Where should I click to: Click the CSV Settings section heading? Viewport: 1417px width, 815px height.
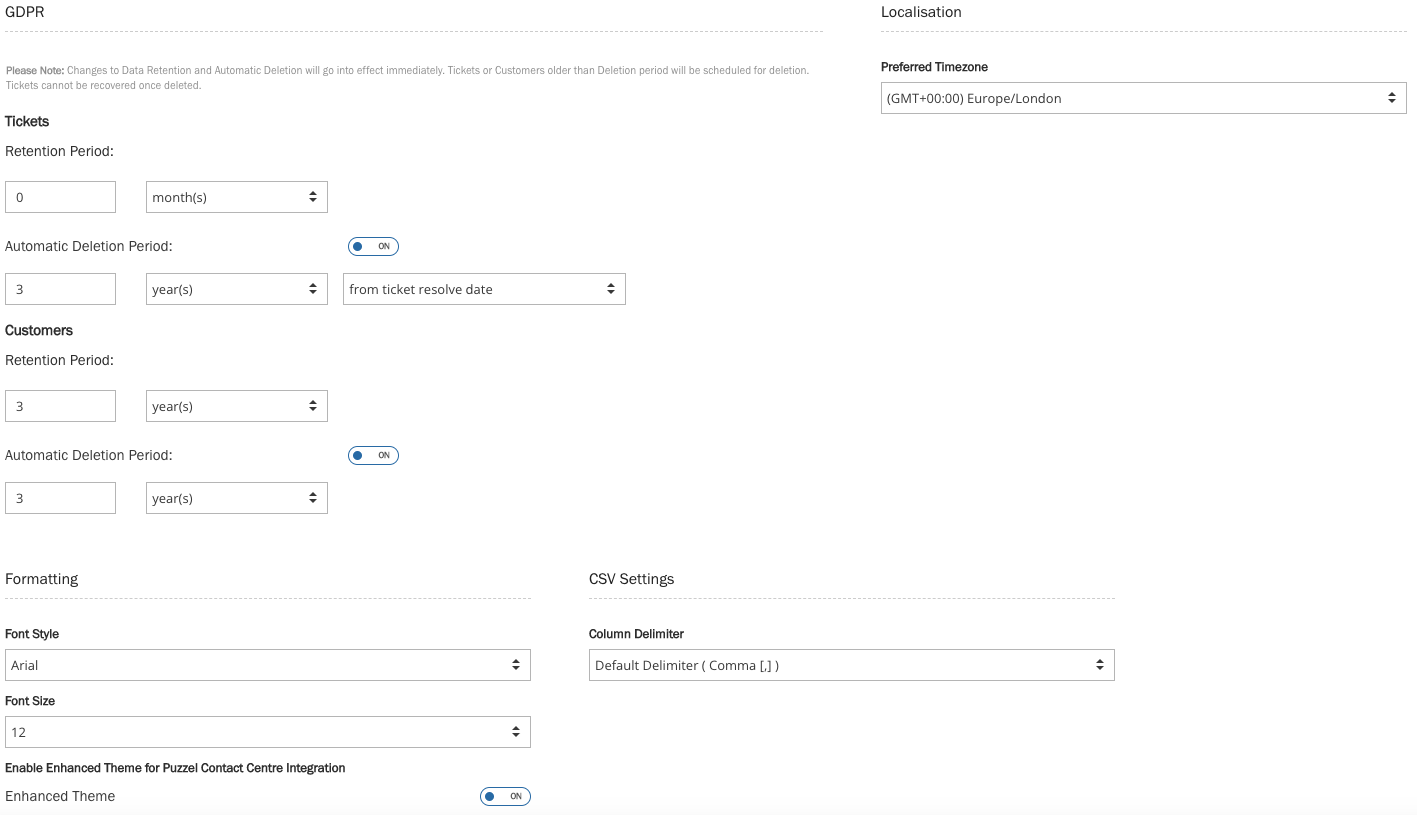click(x=631, y=579)
